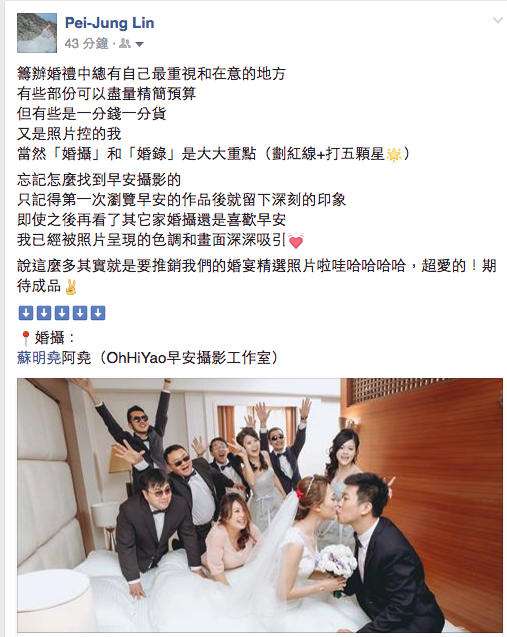507x637 pixels.
Task: Open the tagged 蘇明堯 profile link
Action: (39, 358)
